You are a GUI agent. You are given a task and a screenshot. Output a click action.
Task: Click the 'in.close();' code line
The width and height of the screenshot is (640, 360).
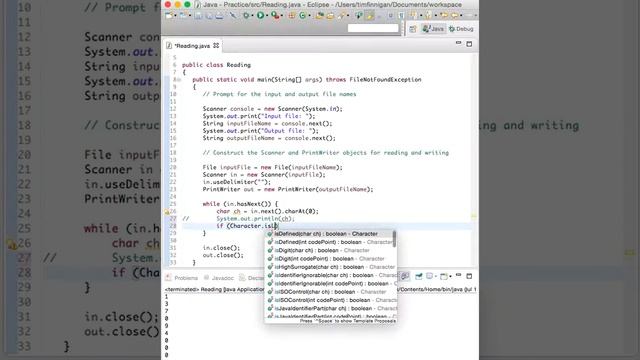coord(222,248)
